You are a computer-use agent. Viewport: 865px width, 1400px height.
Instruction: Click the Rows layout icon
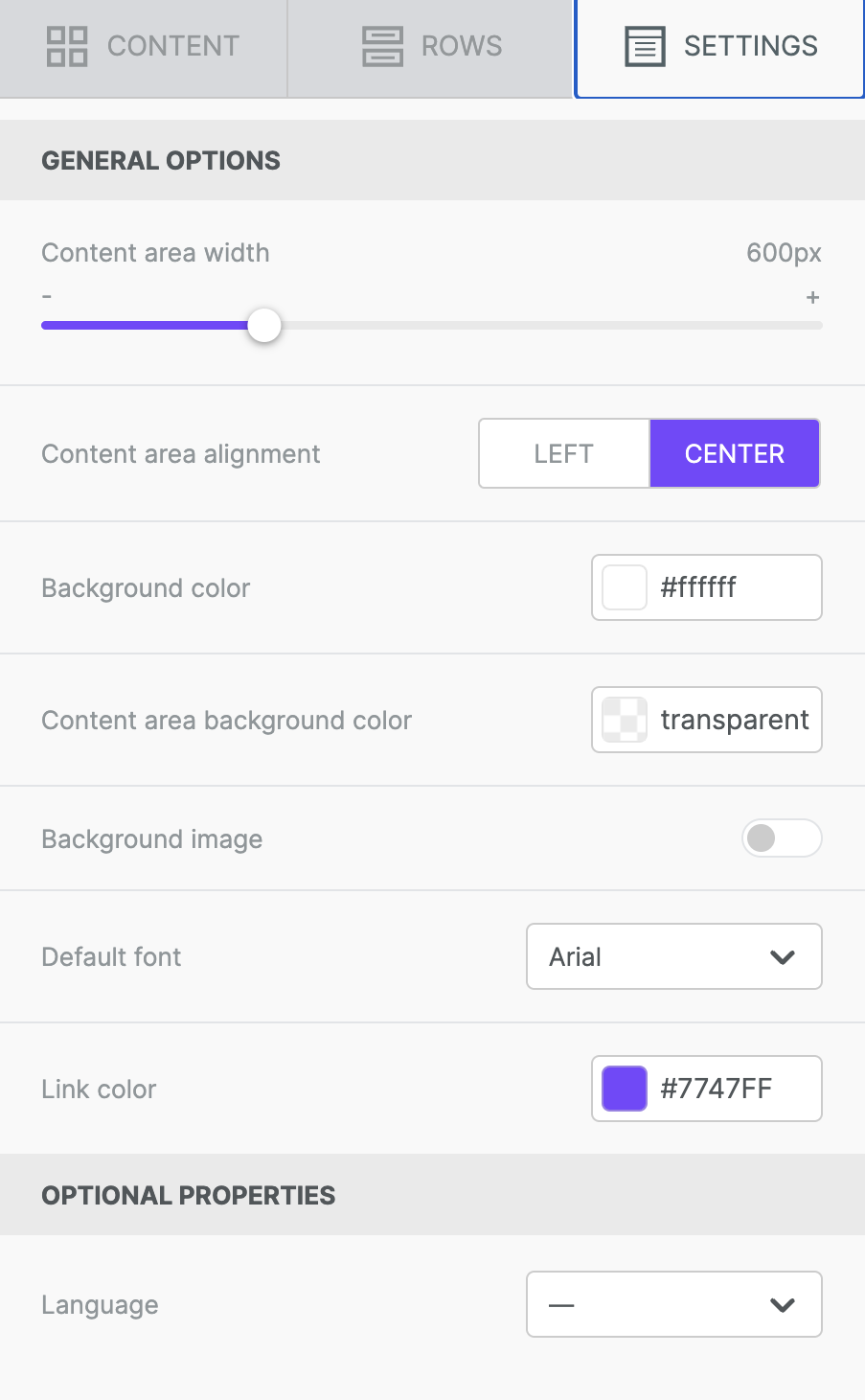click(383, 45)
